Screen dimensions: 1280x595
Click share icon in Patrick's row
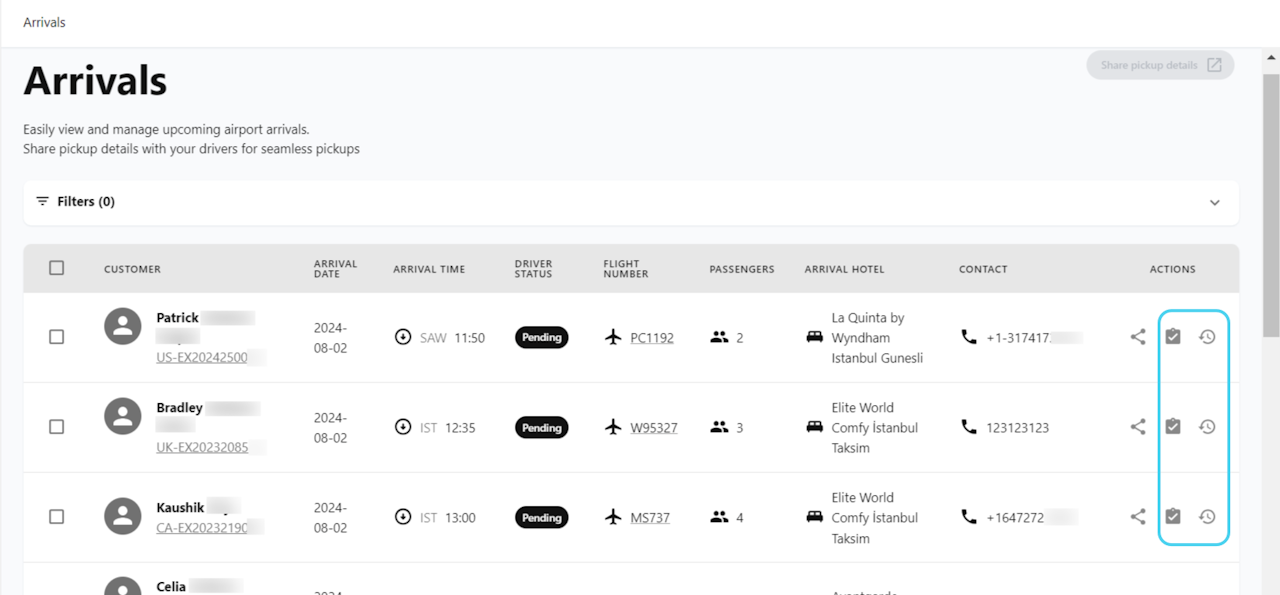[1138, 337]
